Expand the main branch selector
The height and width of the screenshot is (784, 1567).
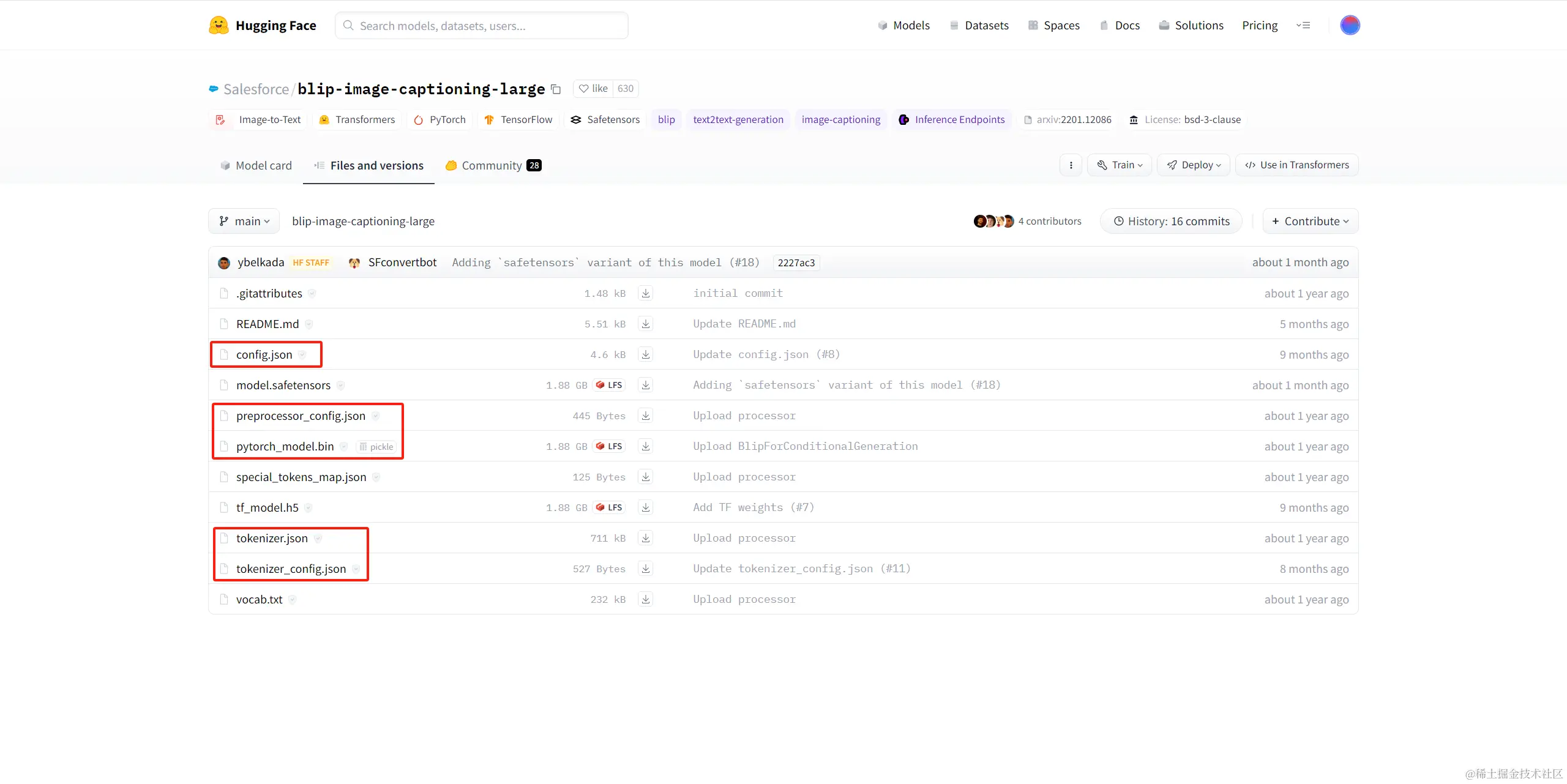pos(244,221)
